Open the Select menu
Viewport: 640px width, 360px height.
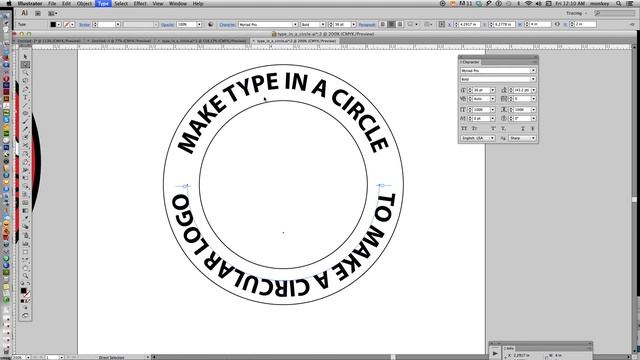pyautogui.click(x=121, y=3)
